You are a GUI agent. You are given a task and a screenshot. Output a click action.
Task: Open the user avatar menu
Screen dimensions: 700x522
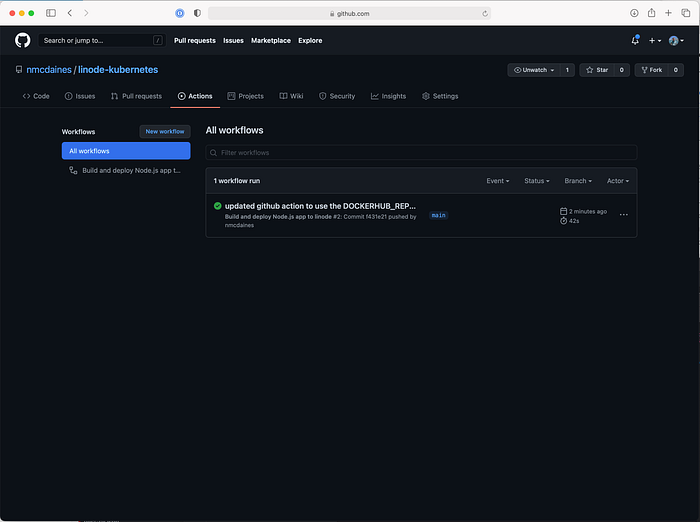click(x=676, y=41)
